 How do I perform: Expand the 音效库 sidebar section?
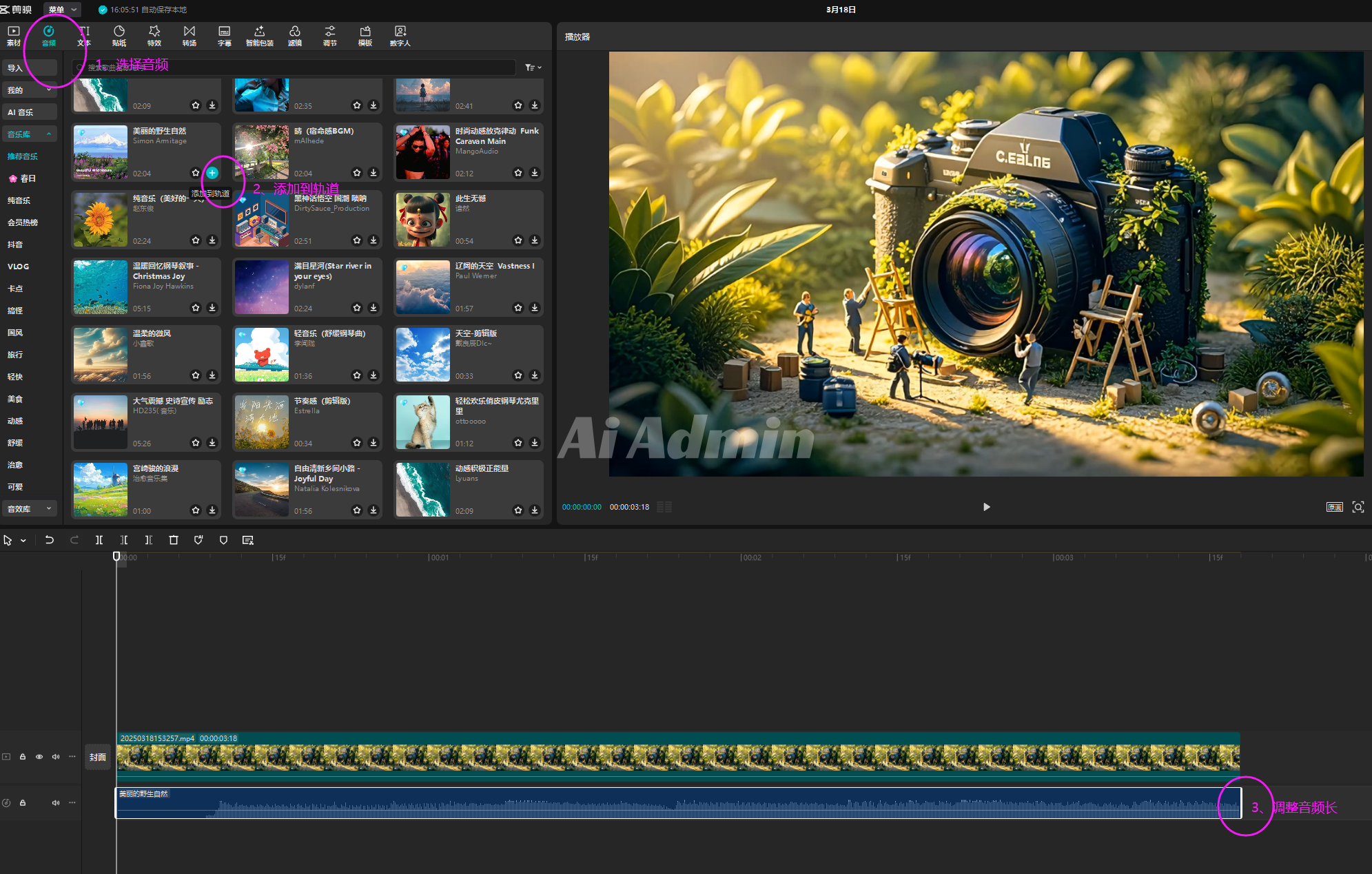[x=29, y=509]
